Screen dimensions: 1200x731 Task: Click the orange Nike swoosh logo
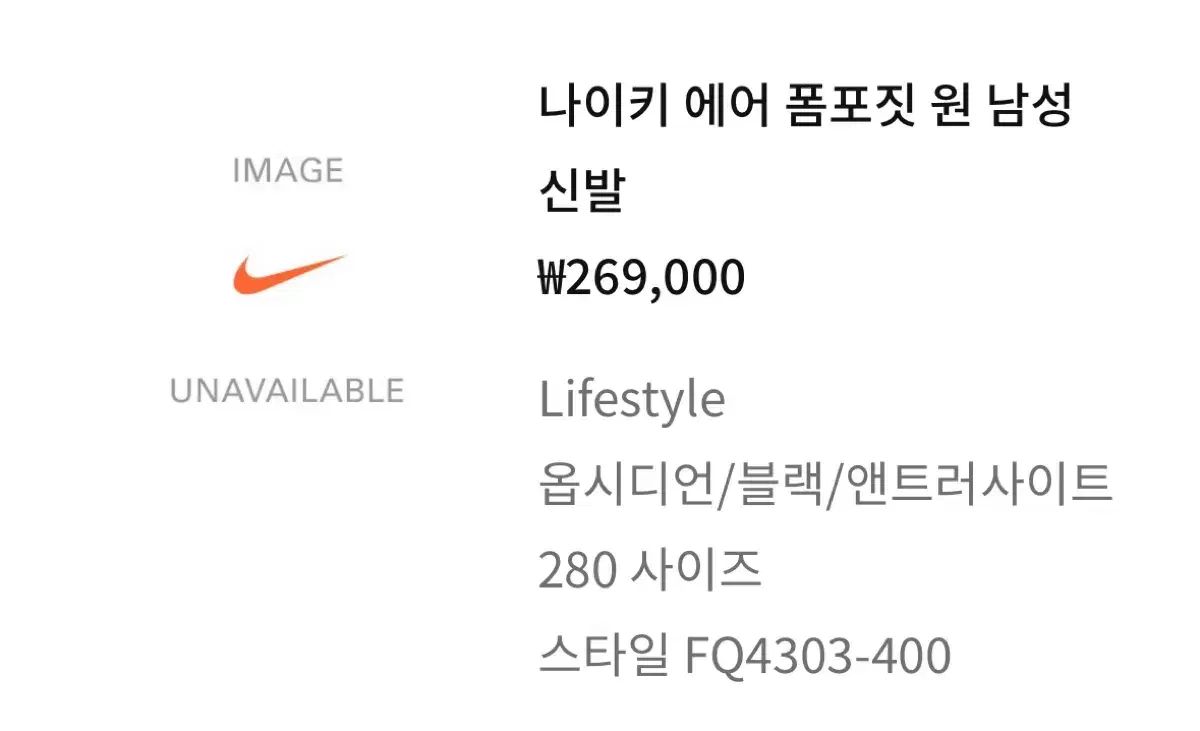tap(289, 275)
